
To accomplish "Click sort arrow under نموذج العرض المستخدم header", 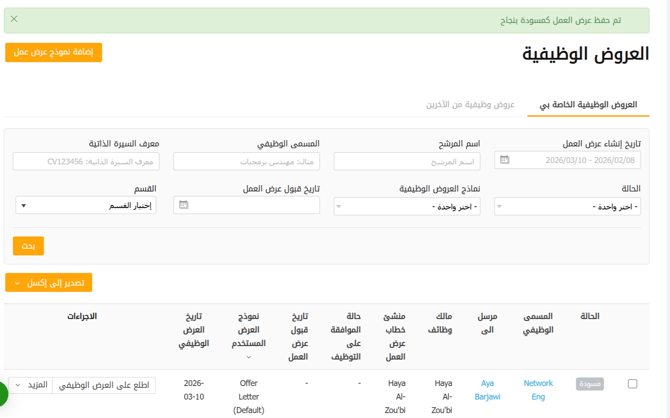I will click(249, 357).
